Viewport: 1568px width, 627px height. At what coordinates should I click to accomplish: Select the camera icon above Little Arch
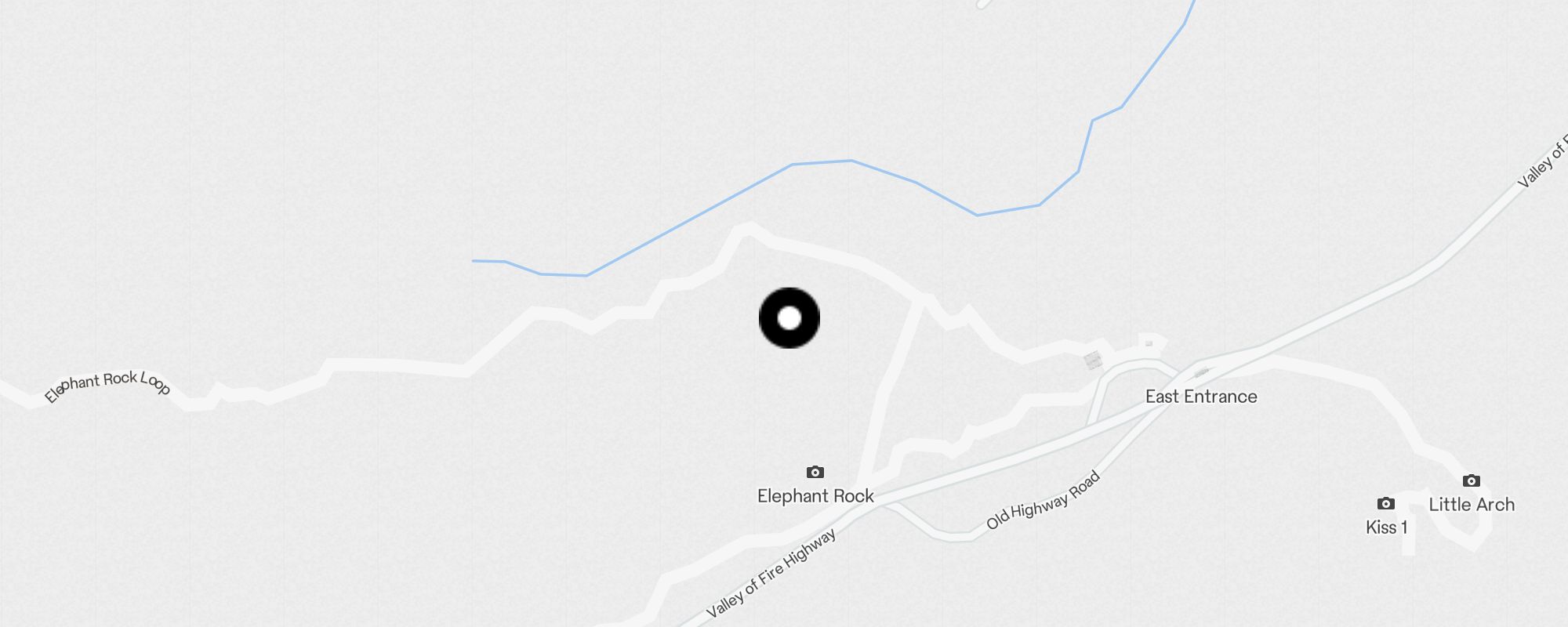click(x=1472, y=480)
